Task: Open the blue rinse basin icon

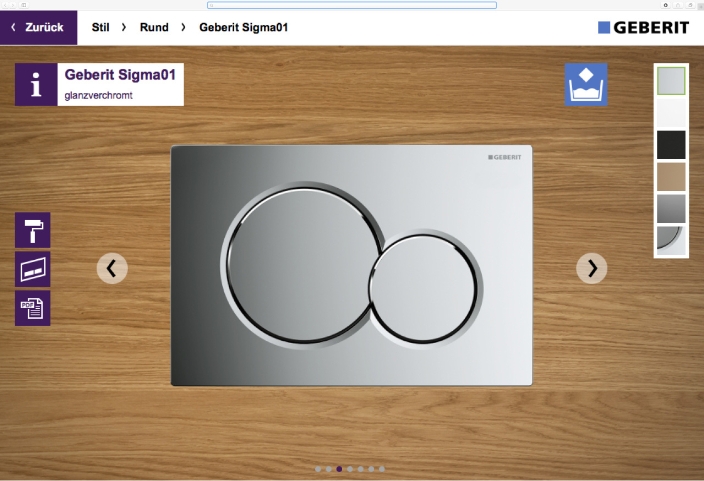Action: click(x=586, y=84)
